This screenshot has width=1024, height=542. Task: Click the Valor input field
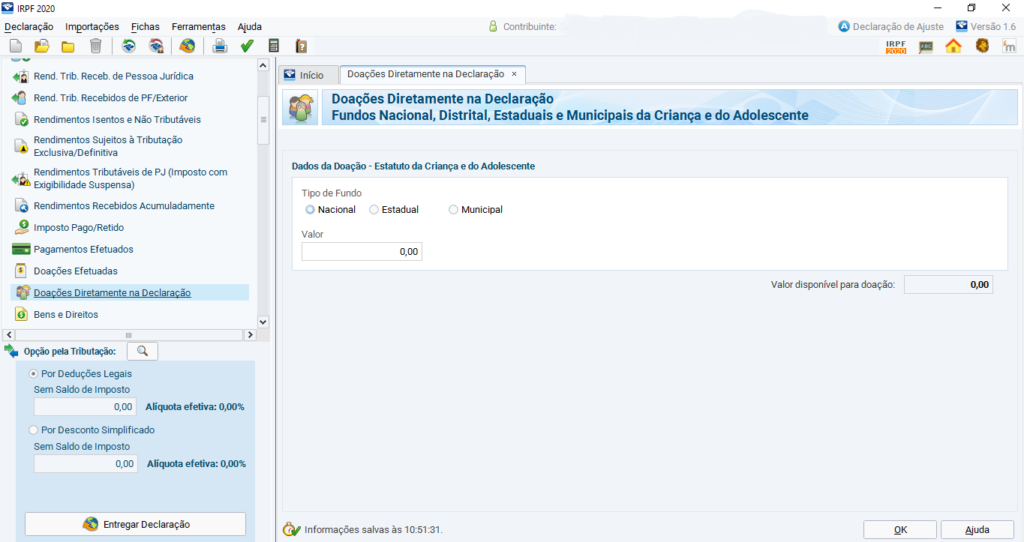tap(361, 252)
